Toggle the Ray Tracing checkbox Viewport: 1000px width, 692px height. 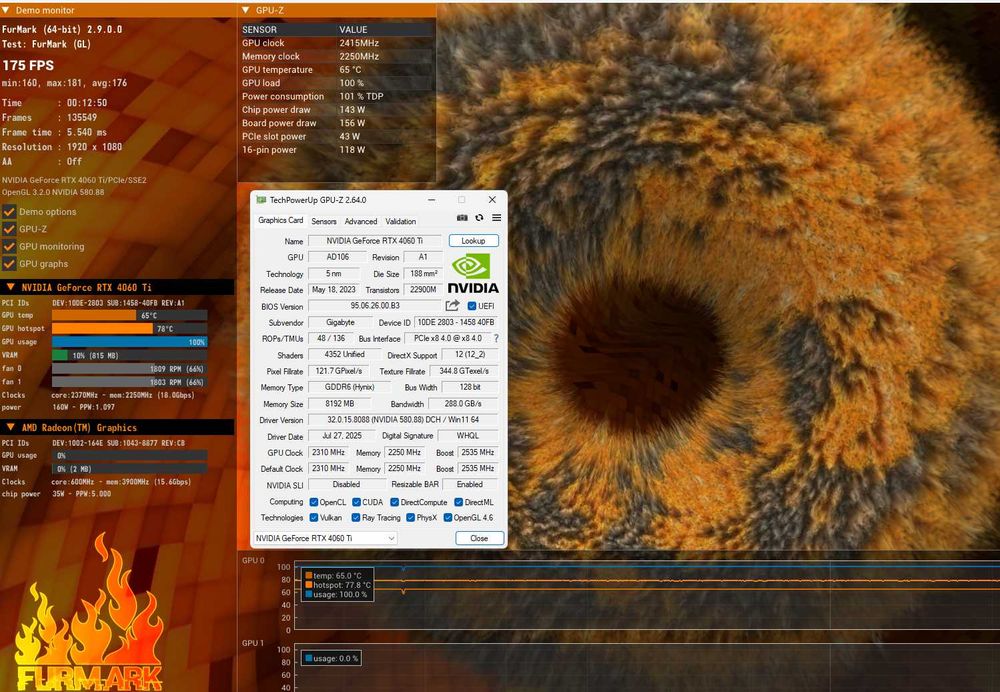[356, 518]
